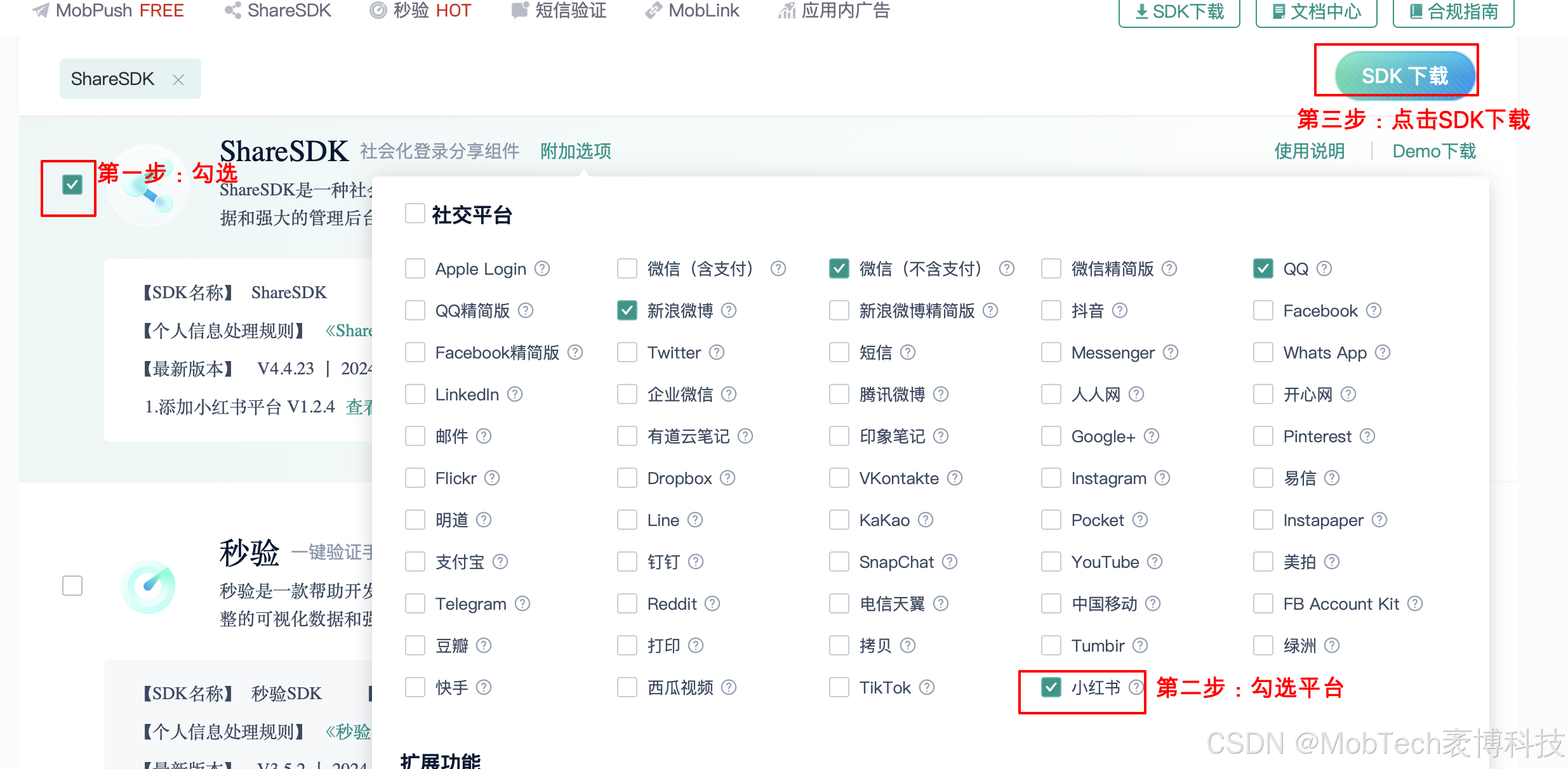Open the 合规指南 button
Image resolution: width=1568 pixels, height=769 pixels.
tap(1454, 12)
